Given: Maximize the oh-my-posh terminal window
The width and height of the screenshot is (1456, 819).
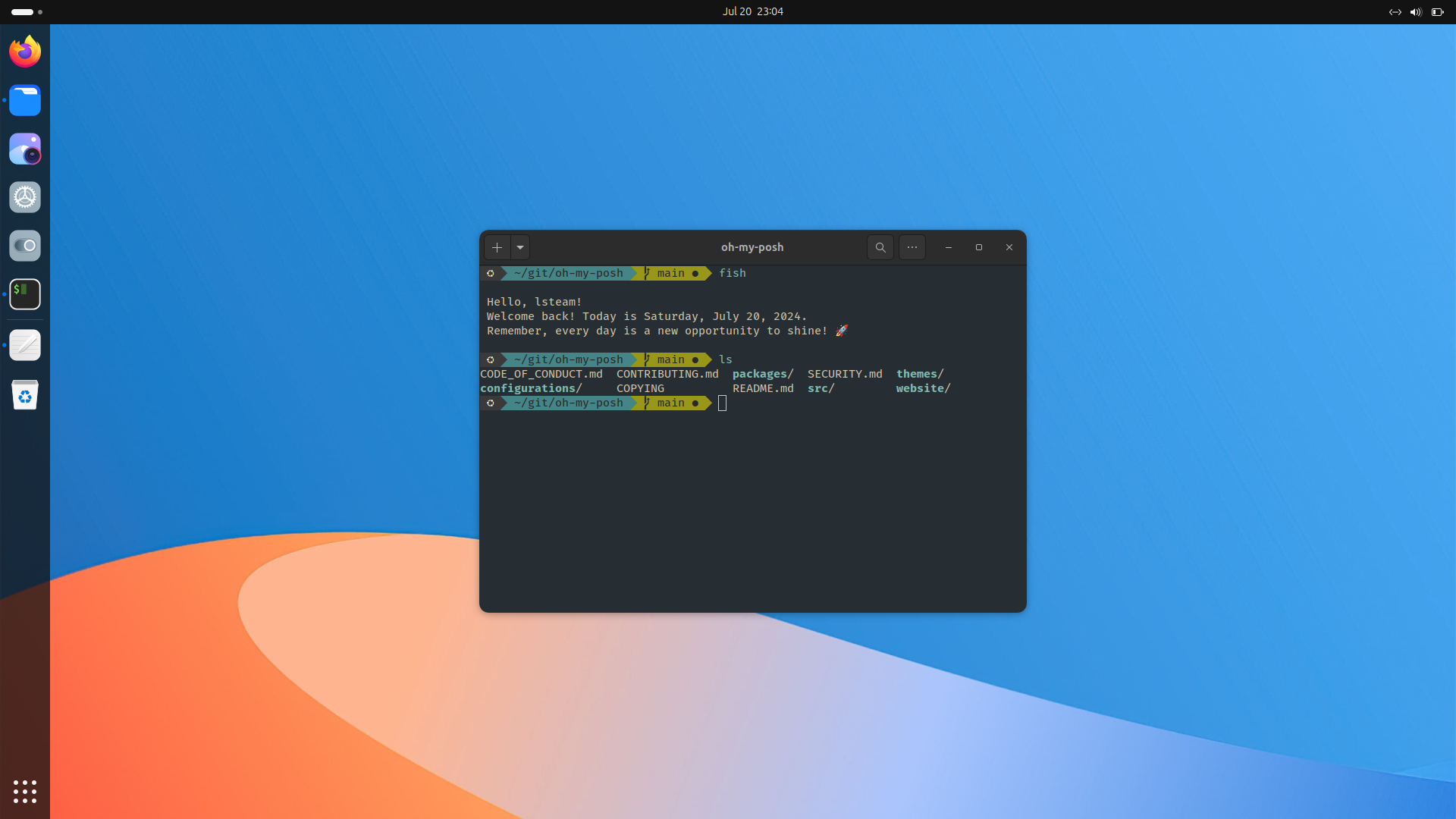Looking at the screenshot, I should 978,247.
